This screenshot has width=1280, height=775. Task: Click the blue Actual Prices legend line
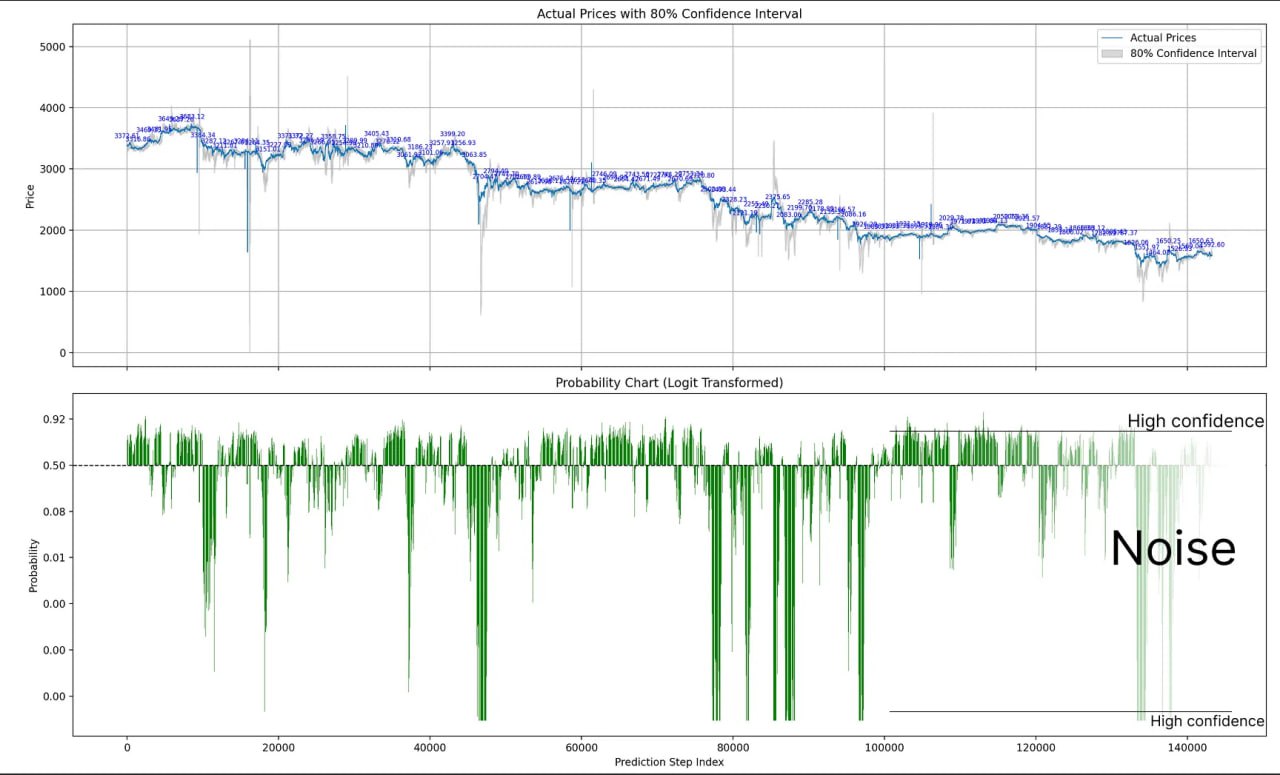coord(1111,38)
